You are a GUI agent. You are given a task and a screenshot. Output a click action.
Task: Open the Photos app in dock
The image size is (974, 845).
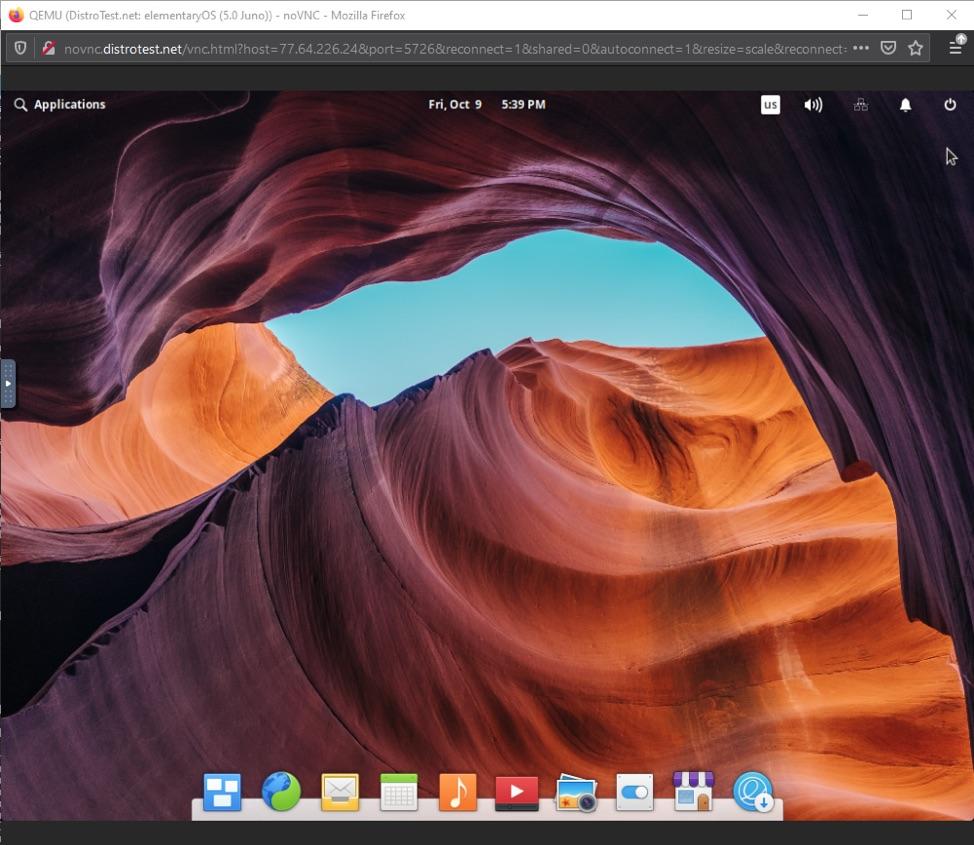(576, 793)
